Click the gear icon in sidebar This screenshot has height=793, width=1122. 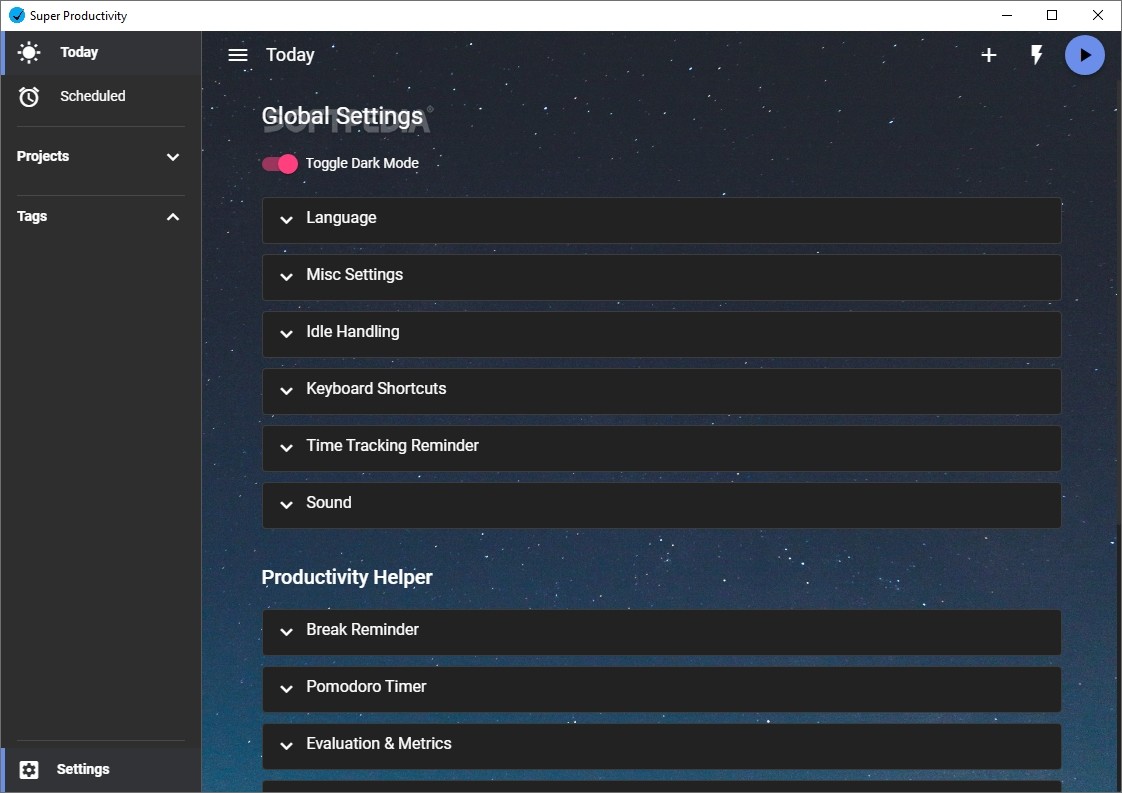coord(29,769)
